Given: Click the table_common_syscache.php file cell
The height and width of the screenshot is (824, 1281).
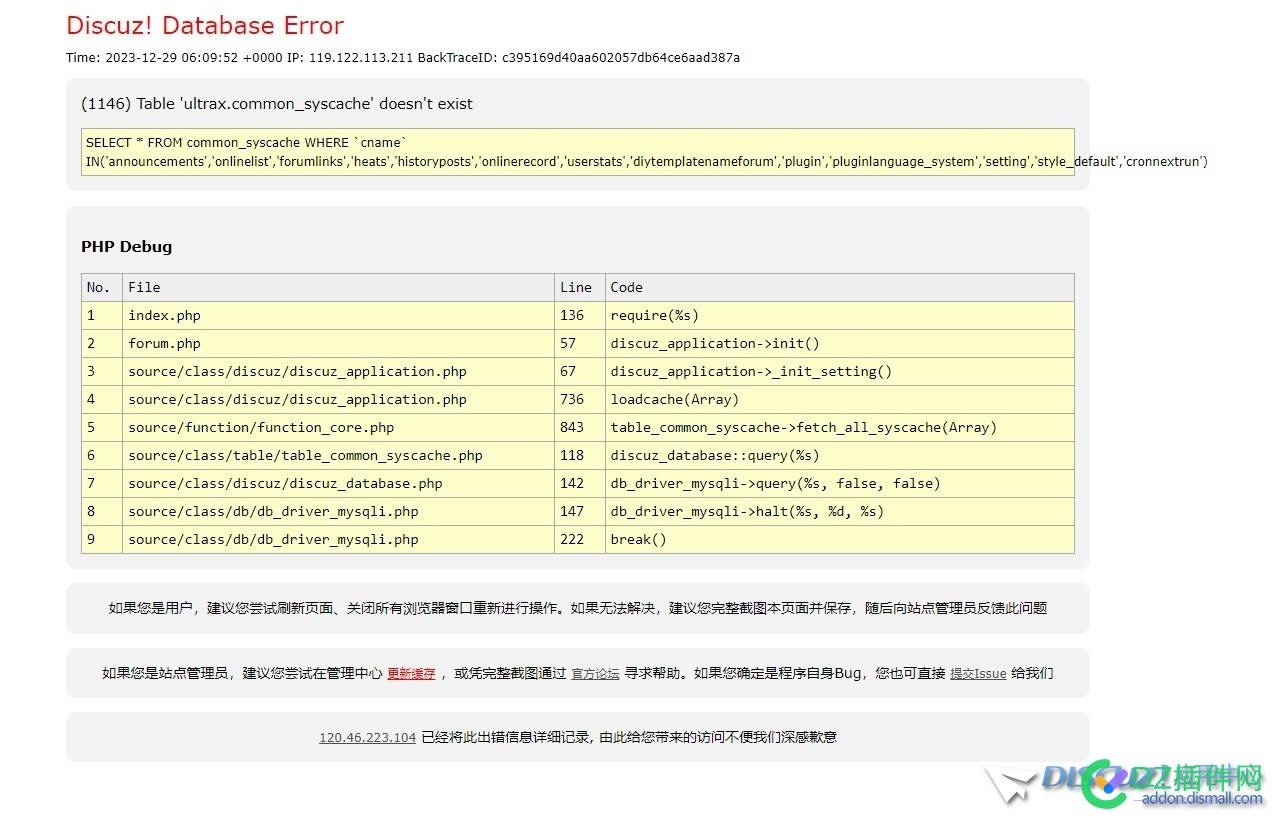Looking at the screenshot, I should coord(338,455).
